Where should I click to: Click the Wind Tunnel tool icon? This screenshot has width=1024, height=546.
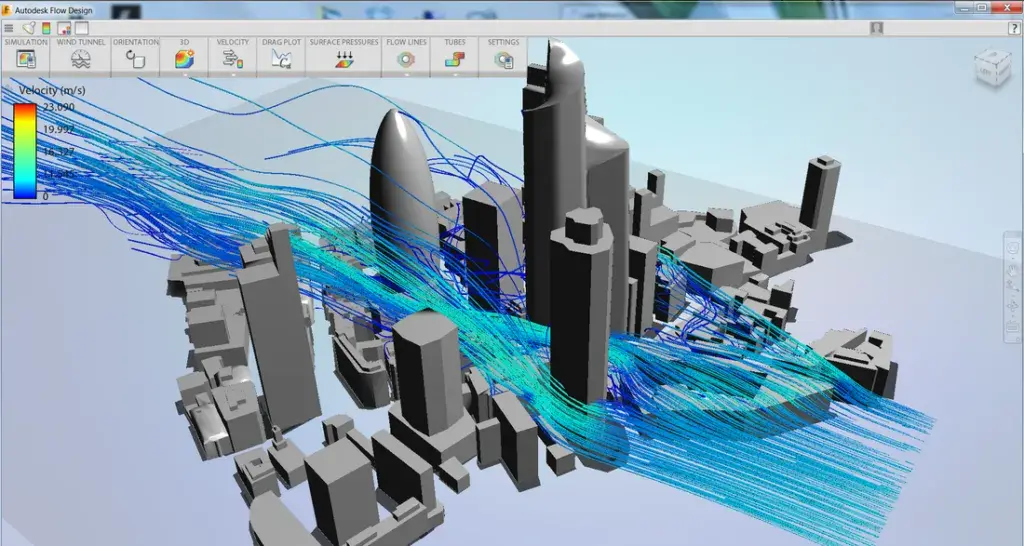coord(81,59)
